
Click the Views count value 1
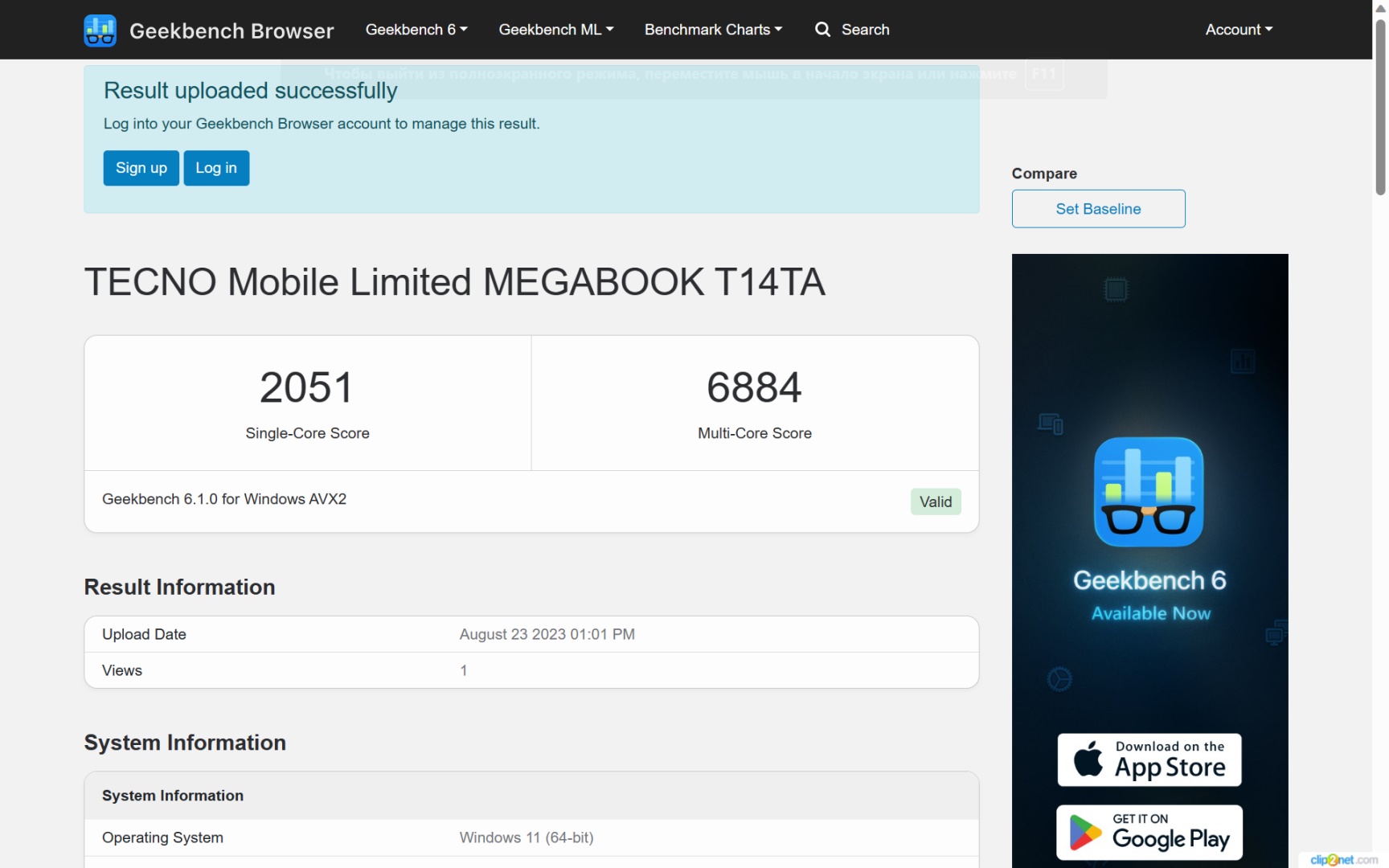tap(464, 670)
